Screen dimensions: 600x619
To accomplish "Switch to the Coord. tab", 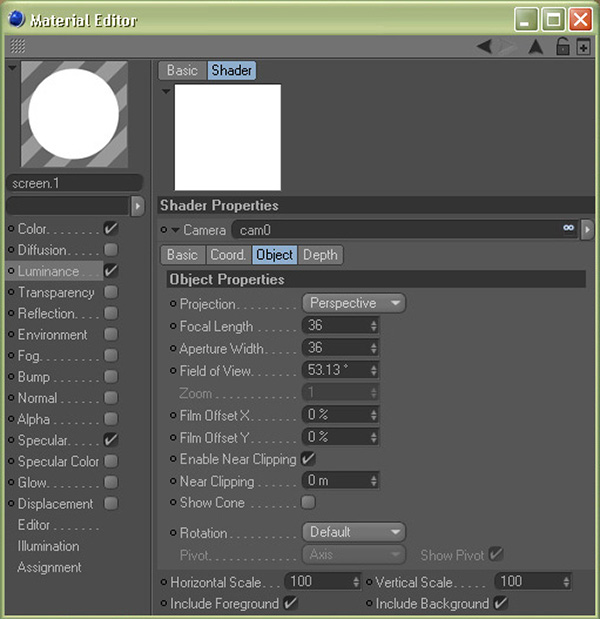I will (228, 255).
